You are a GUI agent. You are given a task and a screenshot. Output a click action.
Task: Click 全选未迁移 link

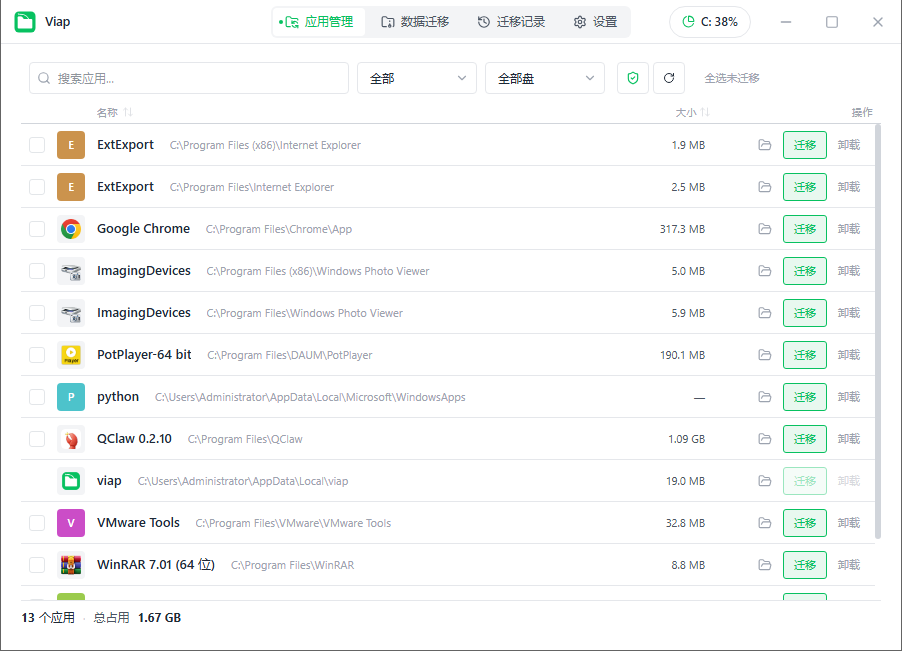click(x=732, y=78)
